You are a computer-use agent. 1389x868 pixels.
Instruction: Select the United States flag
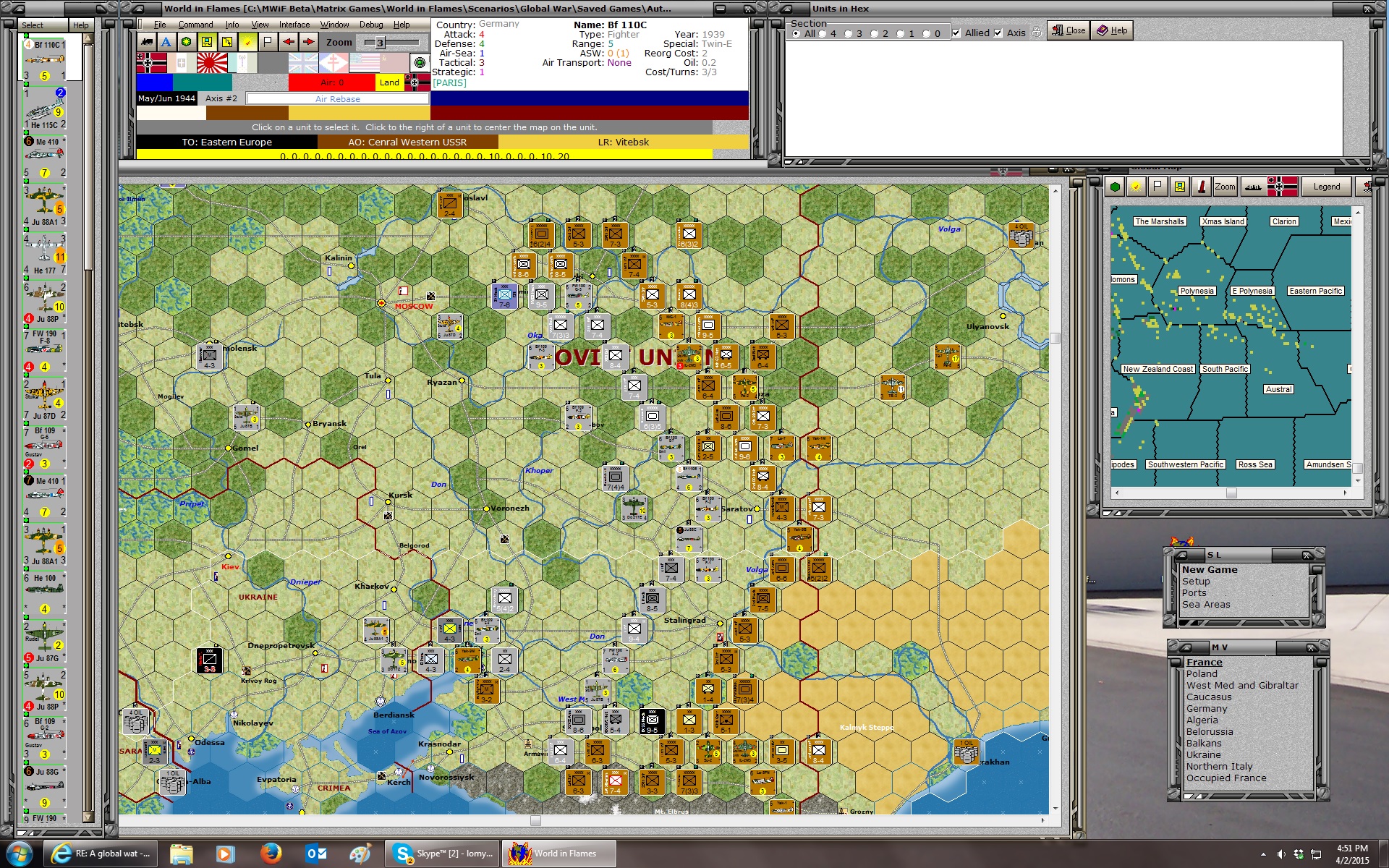coord(364,64)
